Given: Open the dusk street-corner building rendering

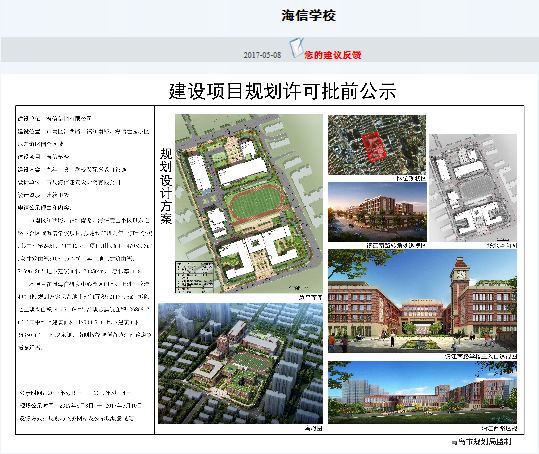Looking at the screenshot, I should pos(377,212).
